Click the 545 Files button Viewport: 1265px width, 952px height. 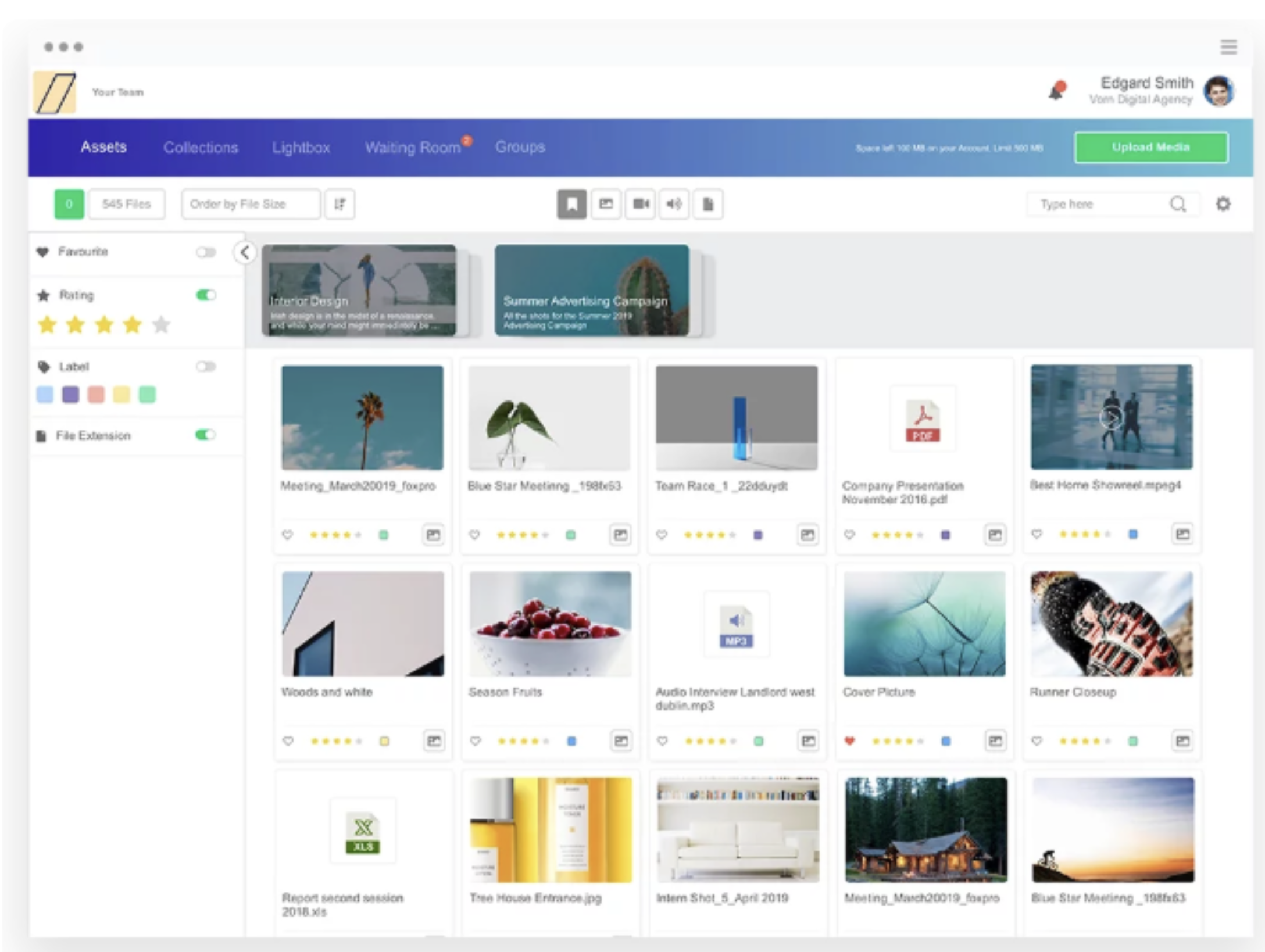click(x=126, y=204)
